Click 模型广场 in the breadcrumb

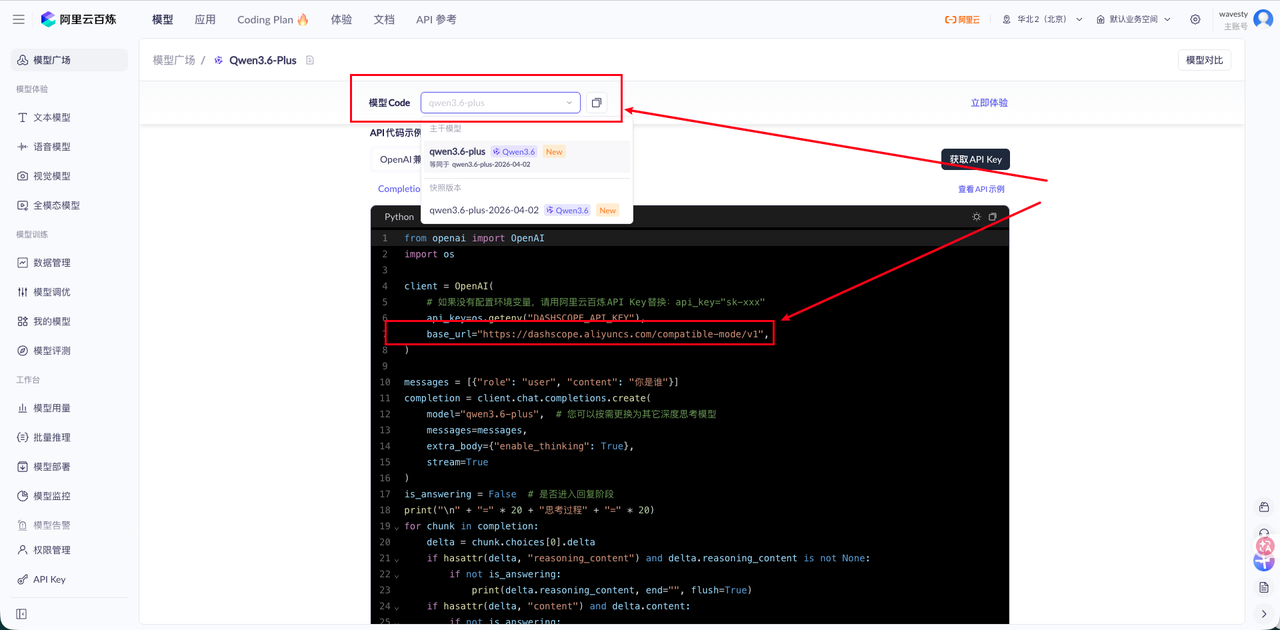coord(174,60)
